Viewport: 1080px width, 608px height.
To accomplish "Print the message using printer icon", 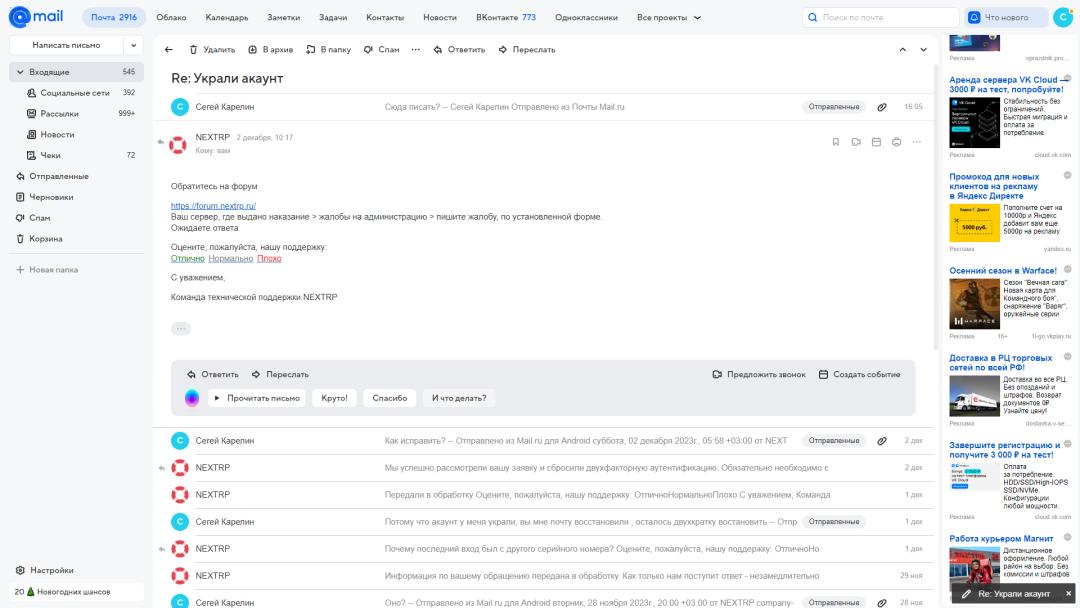I will coord(896,142).
